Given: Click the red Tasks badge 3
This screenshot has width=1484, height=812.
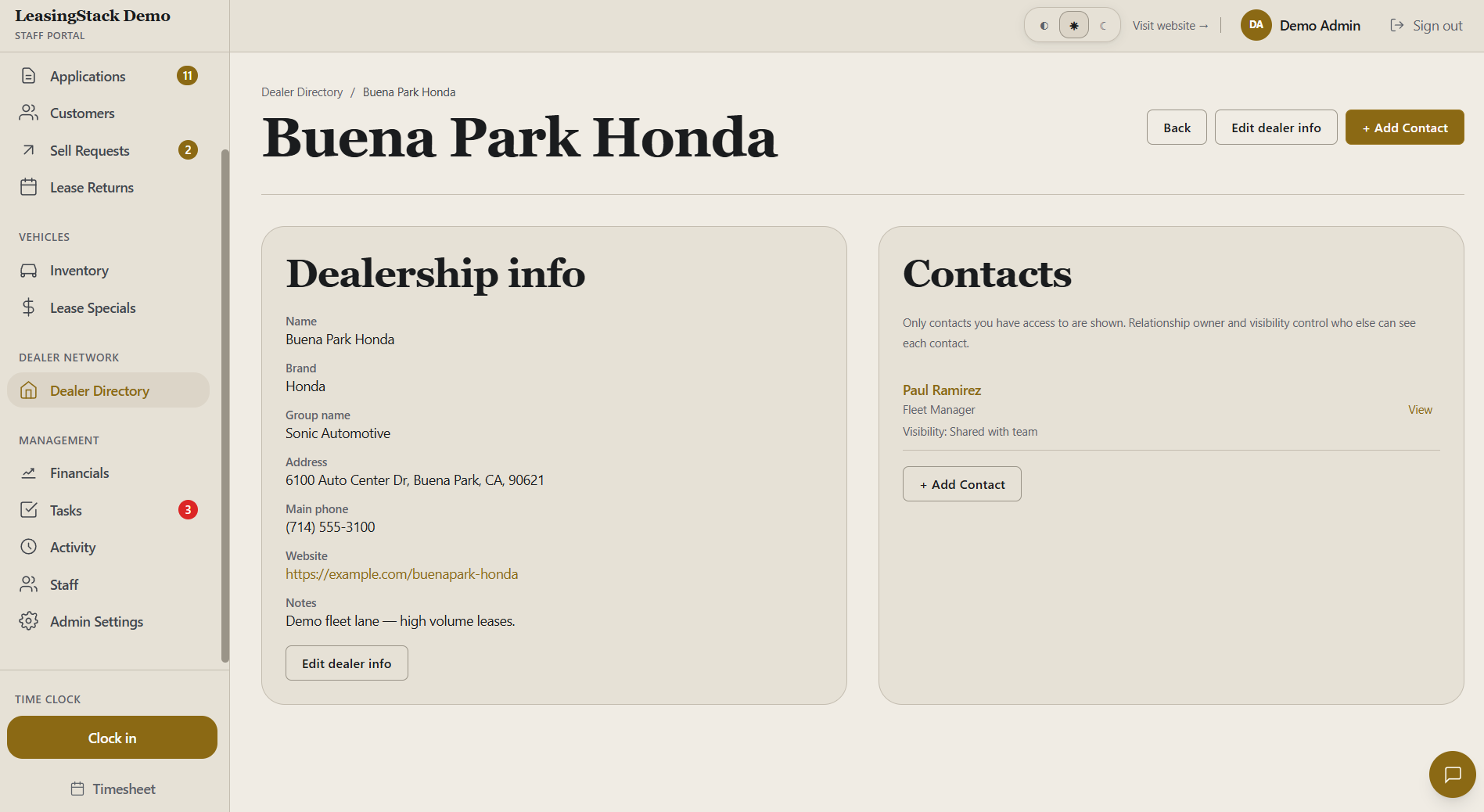Looking at the screenshot, I should tap(188, 510).
